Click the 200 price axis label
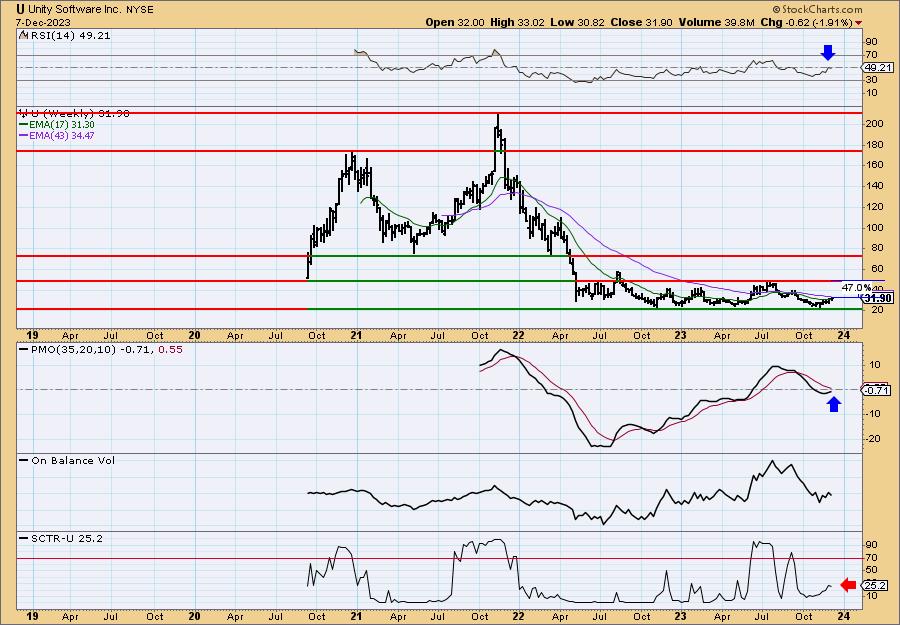900x625 pixels. [x=874, y=124]
